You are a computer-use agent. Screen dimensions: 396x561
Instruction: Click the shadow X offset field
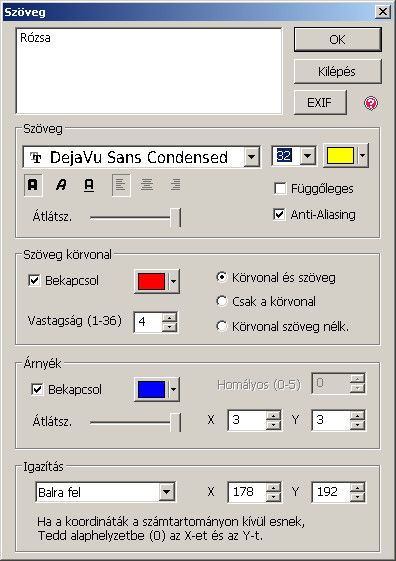point(247,420)
